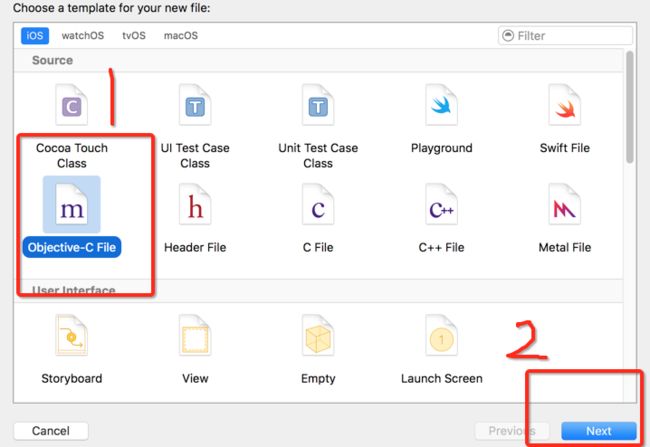Select the Launch Screen template icon
Image resolution: width=650 pixels, height=447 pixels.
(441, 335)
